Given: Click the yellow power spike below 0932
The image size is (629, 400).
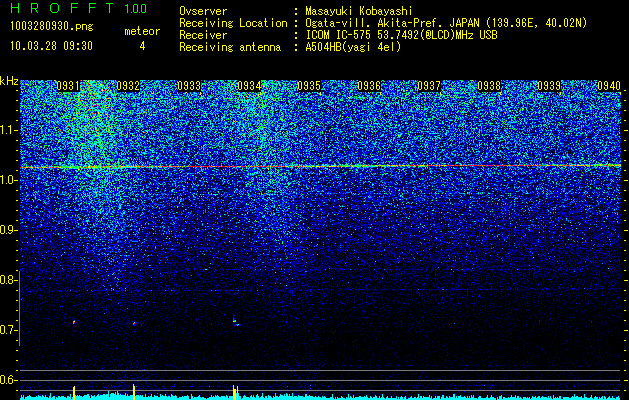Looking at the screenshot, I should [134, 392].
